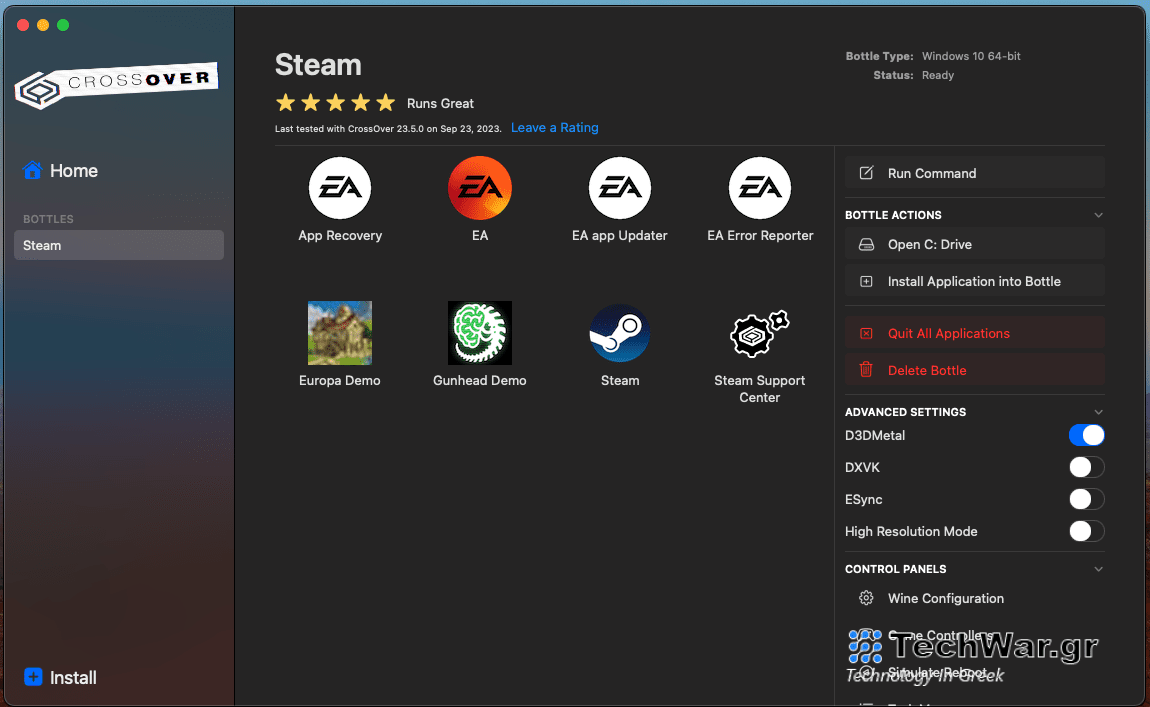The height and width of the screenshot is (707, 1150).
Task: Turn on High Resolution Mode
Action: (x=1086, y=531)
